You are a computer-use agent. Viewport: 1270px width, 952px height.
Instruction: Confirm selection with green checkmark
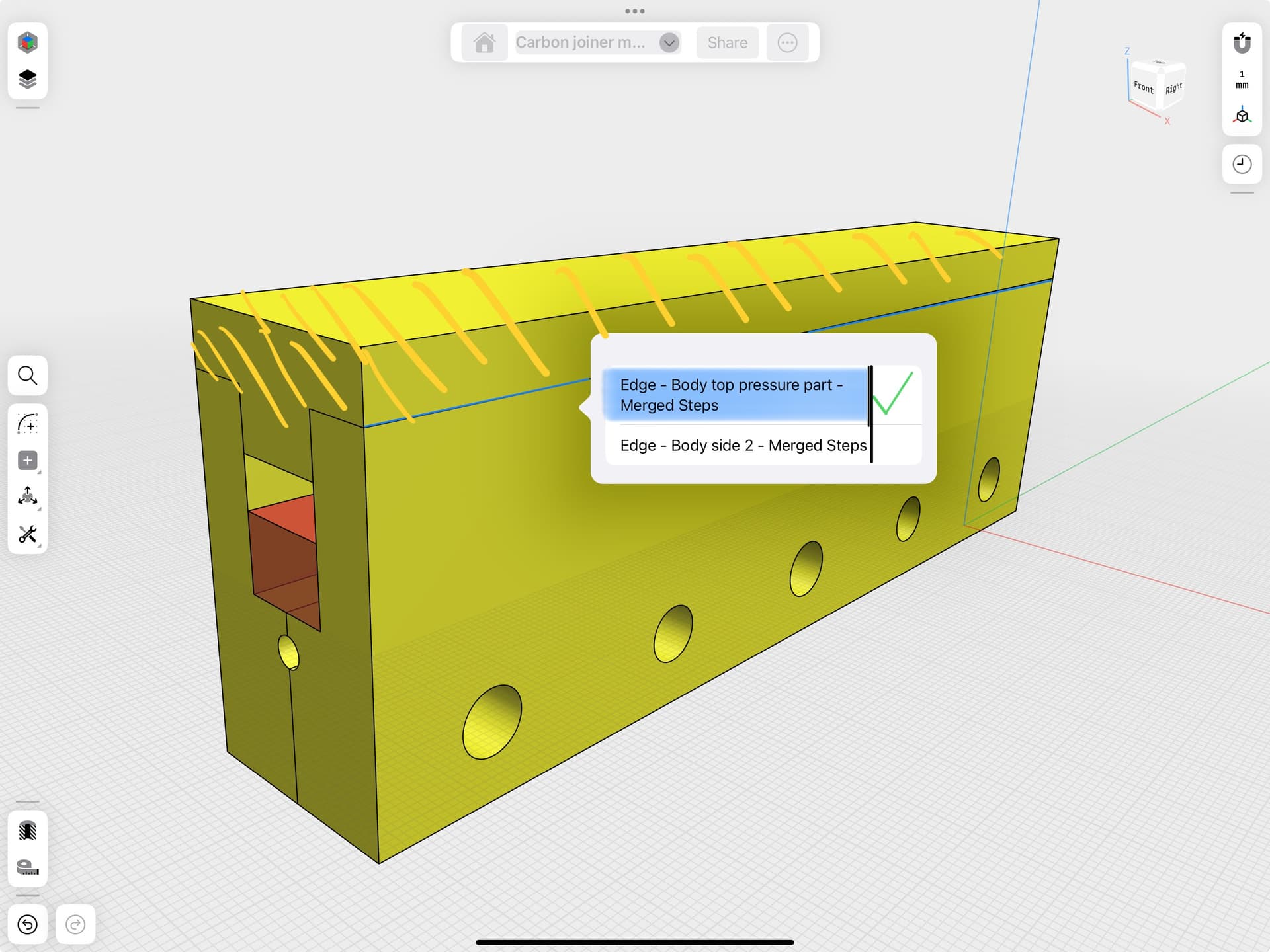point(894,393)
